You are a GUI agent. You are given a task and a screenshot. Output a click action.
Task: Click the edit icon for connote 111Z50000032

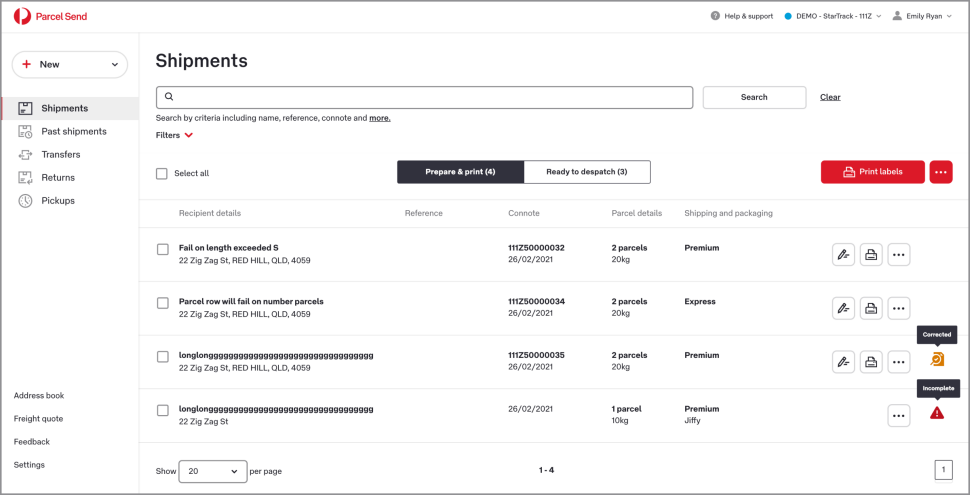point(843,255)
